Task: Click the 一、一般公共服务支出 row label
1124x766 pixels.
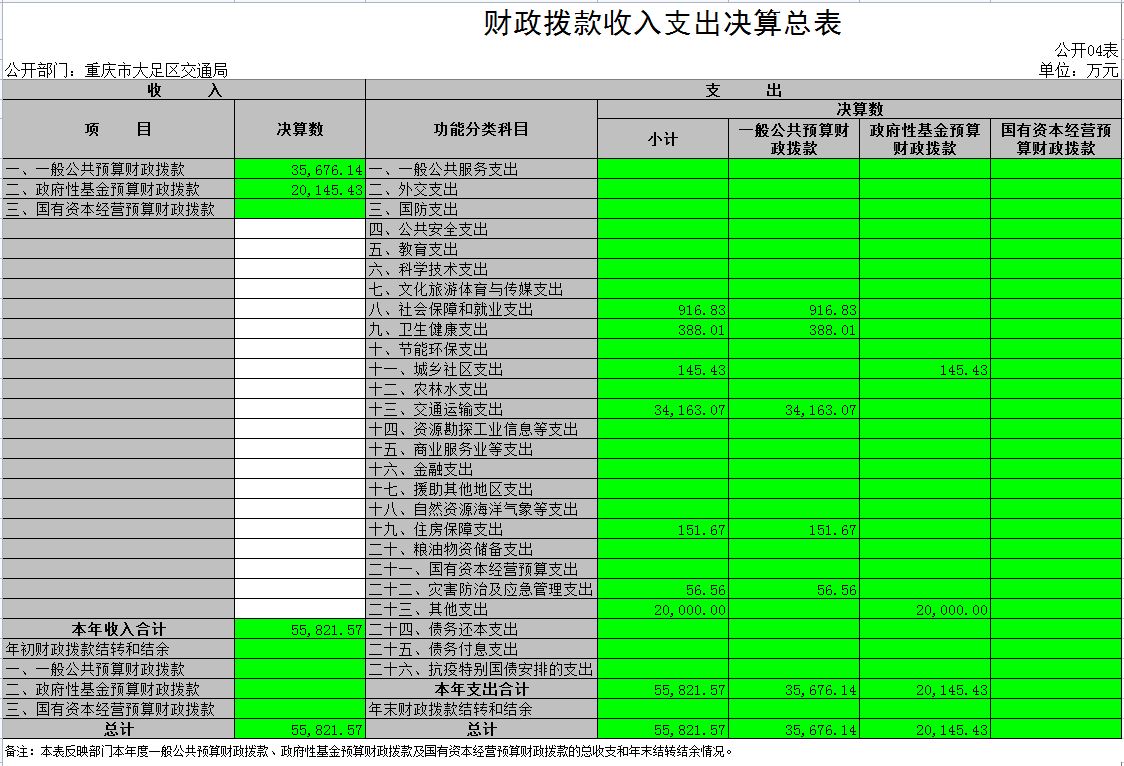Action: (x=481, y=170)
